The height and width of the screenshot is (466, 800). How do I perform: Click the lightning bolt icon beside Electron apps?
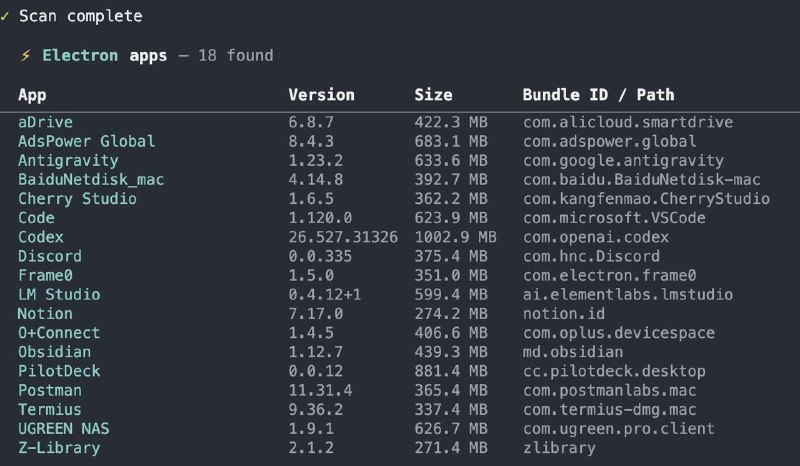26,55
